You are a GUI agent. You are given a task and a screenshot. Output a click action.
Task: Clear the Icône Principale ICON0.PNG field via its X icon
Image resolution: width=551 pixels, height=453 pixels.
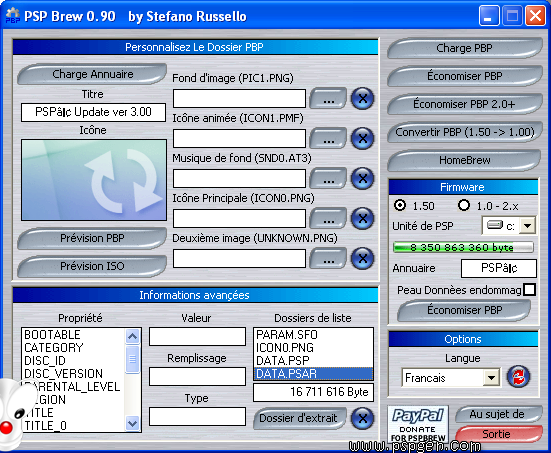pyautogui.click(x=362, y=219)
